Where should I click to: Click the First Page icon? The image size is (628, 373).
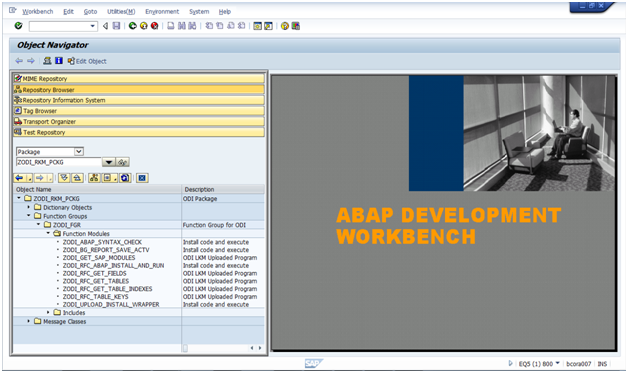click(x=209, y=26)
